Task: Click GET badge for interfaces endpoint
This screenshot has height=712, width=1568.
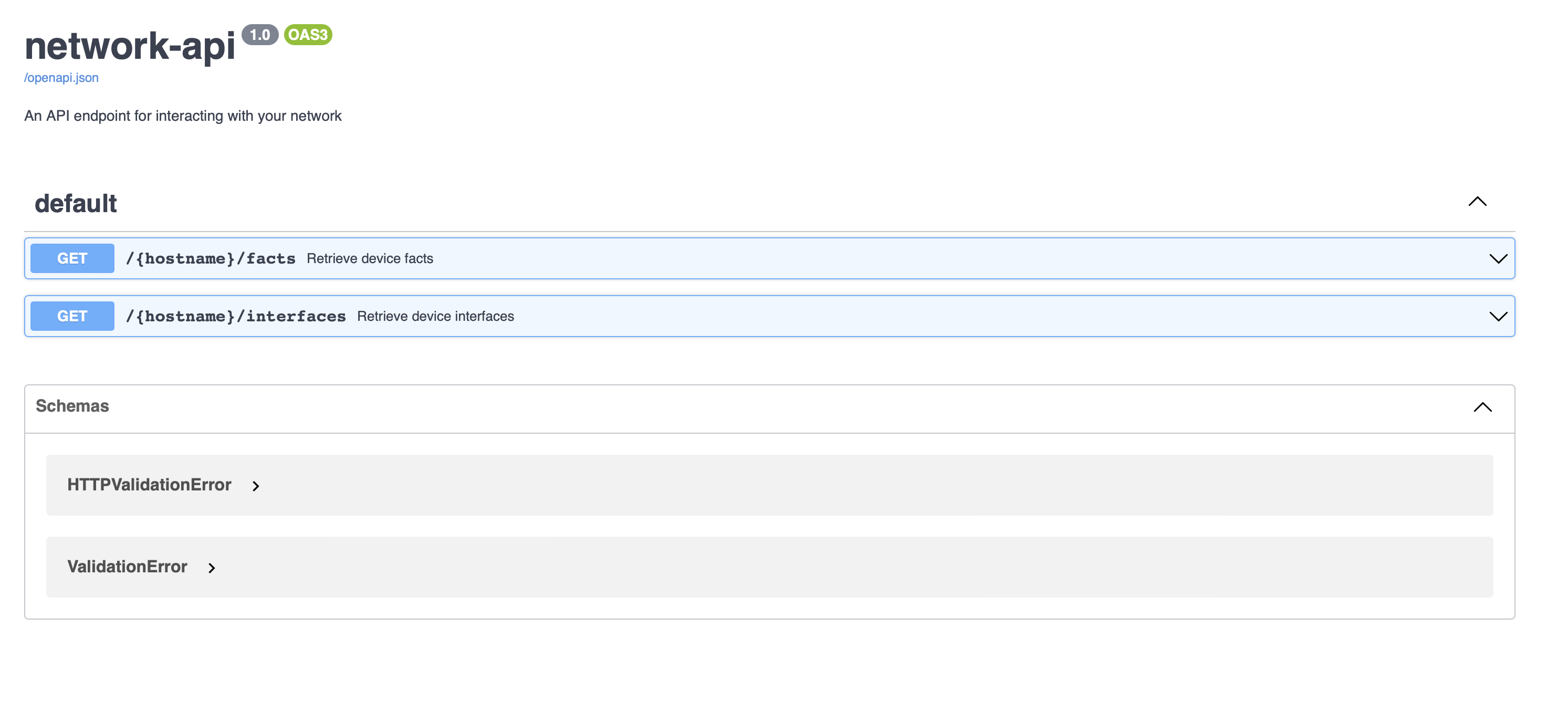Action: [x=72, y=317]
